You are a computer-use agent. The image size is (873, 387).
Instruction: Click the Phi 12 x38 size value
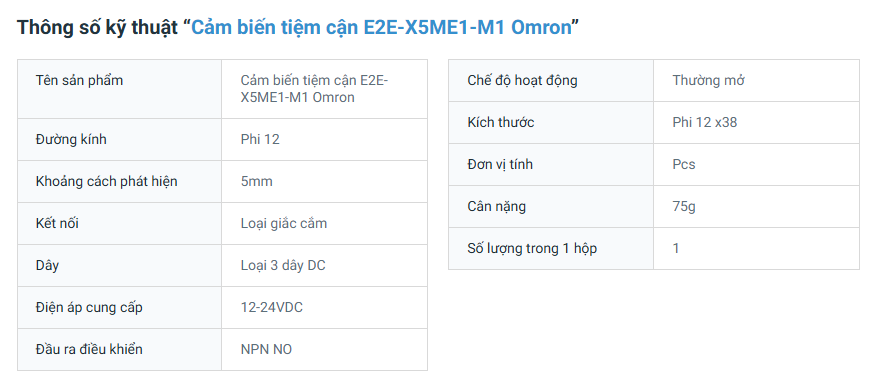tap(704, 123)
